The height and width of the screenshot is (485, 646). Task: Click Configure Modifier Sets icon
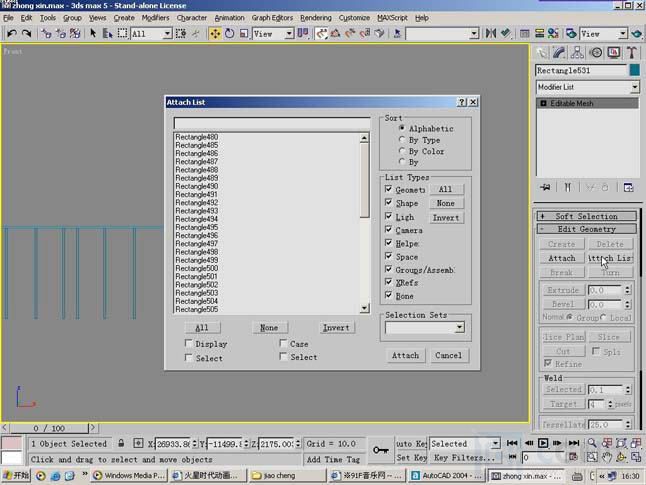coord(628,187)
